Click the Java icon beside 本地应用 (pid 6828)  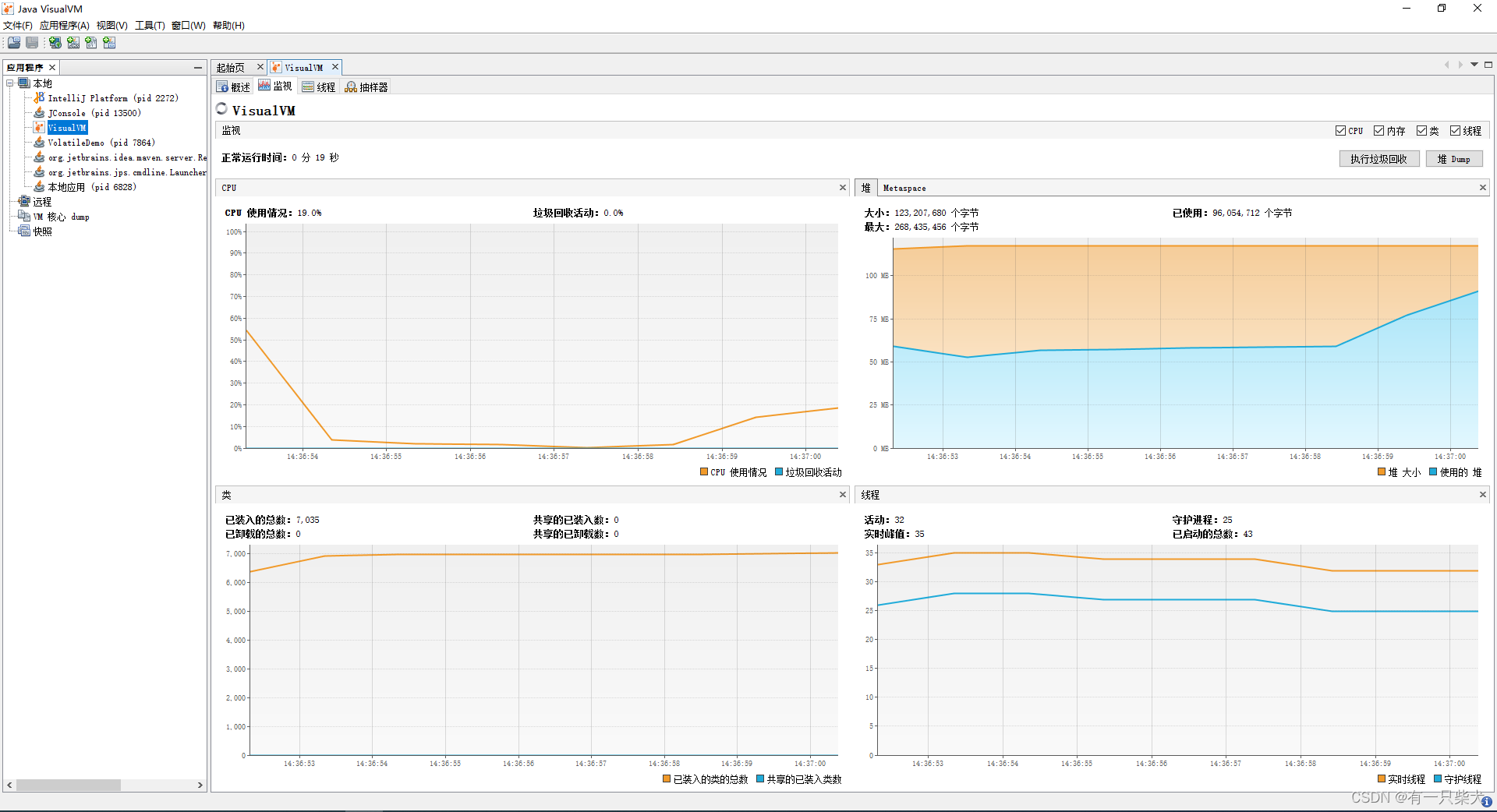pyautogui.click(x=39, y=187)
